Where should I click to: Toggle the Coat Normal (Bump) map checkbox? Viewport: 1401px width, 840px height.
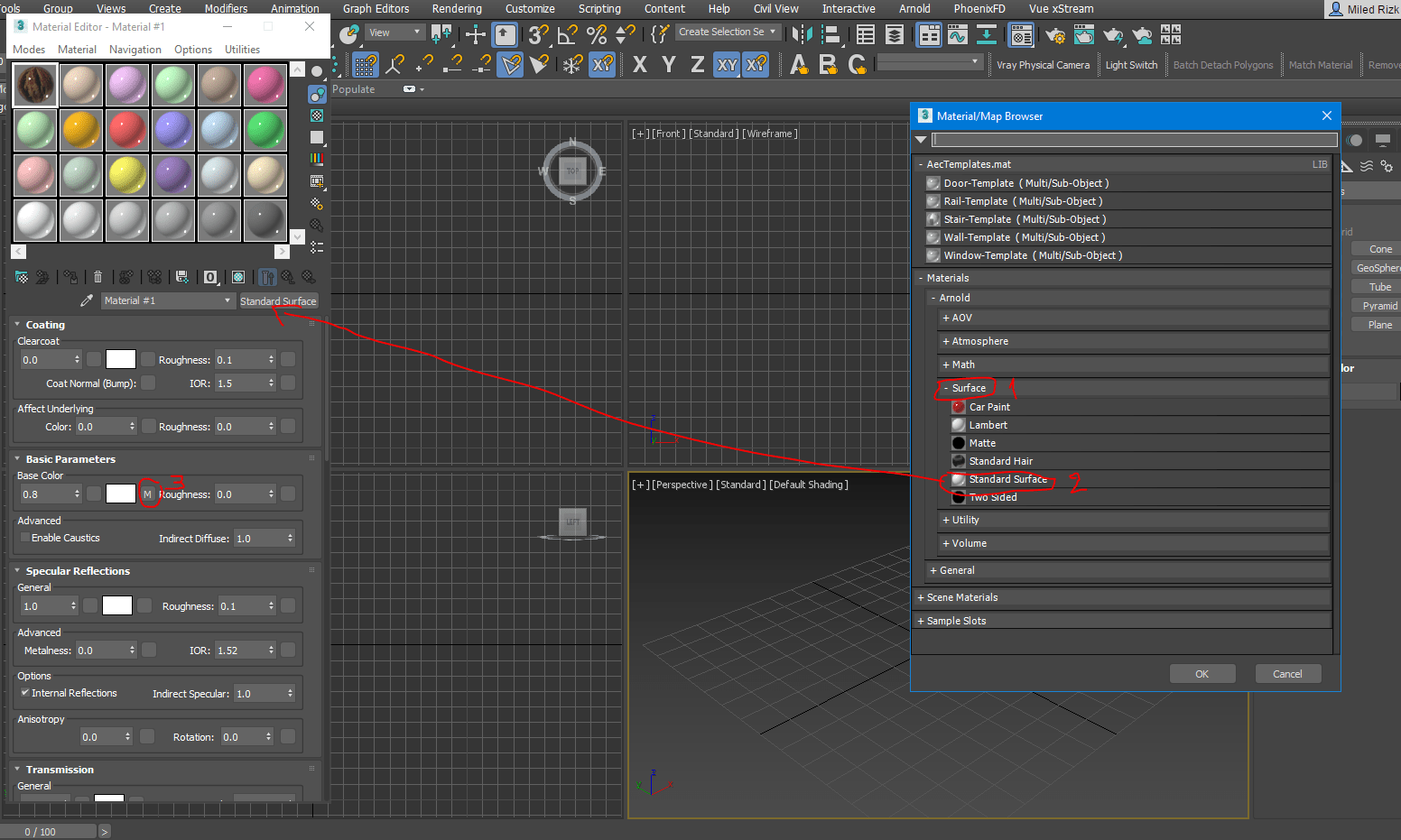[x=148, y=383]
